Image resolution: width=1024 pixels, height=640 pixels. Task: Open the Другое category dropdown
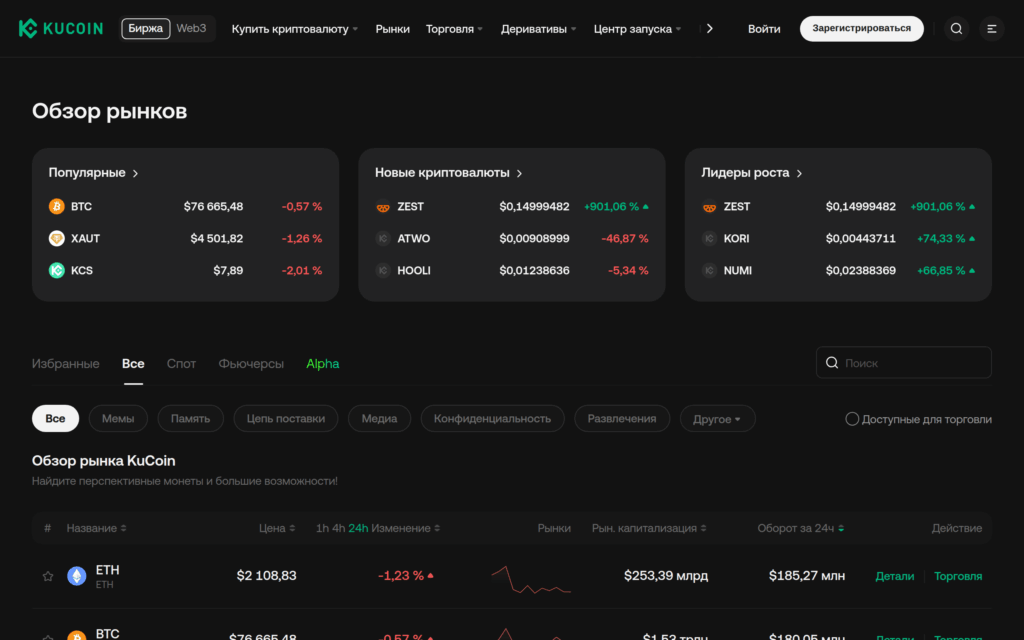[717, 419]
